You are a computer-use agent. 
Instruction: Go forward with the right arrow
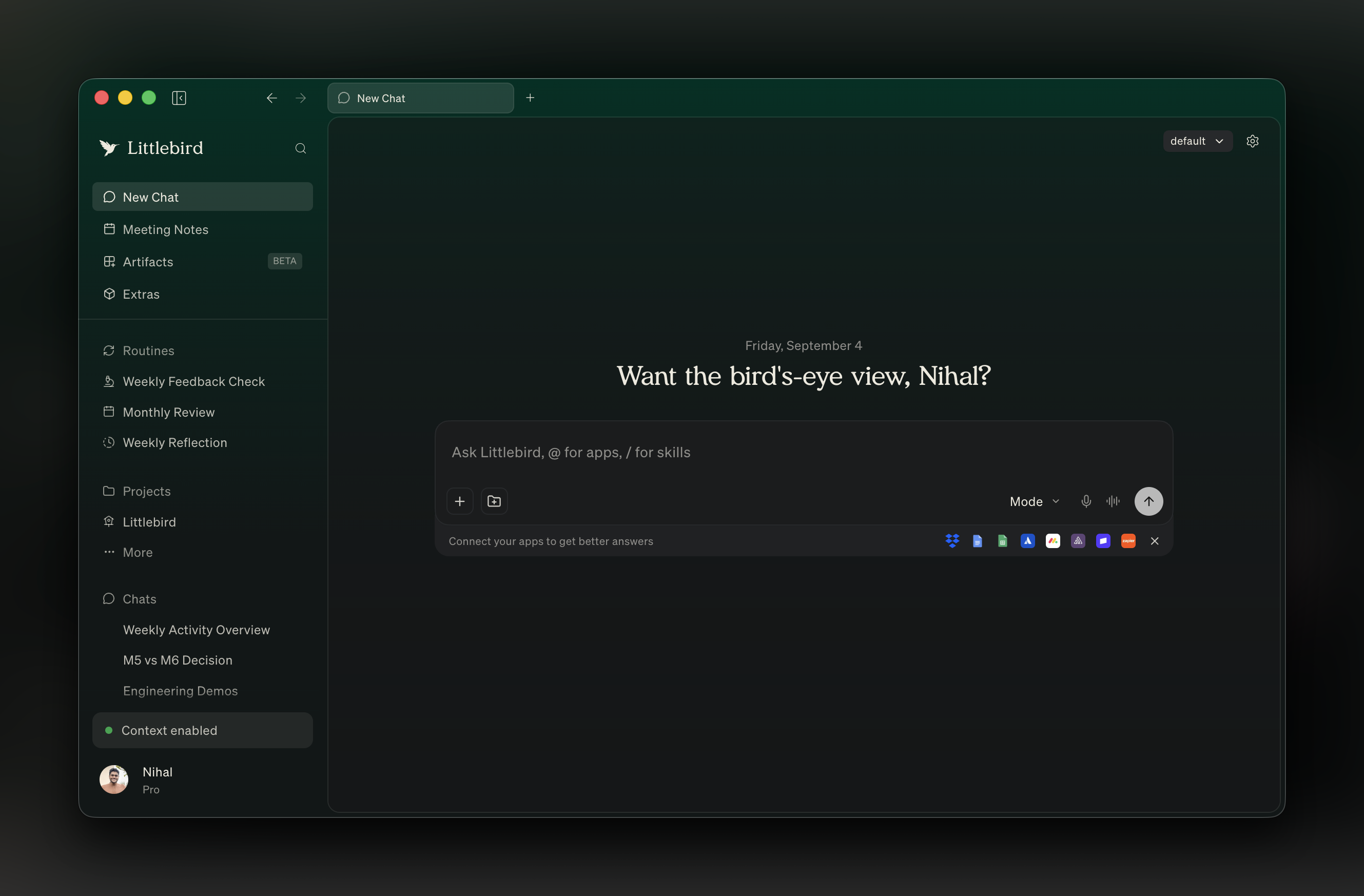[301, 98]
